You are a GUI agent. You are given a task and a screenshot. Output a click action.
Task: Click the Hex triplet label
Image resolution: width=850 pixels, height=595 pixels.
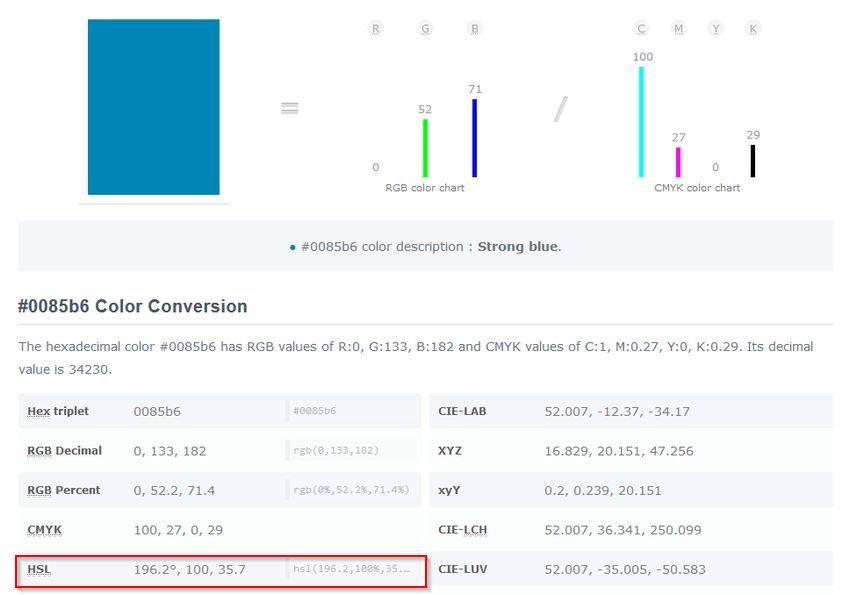click(x=58, y=411)
